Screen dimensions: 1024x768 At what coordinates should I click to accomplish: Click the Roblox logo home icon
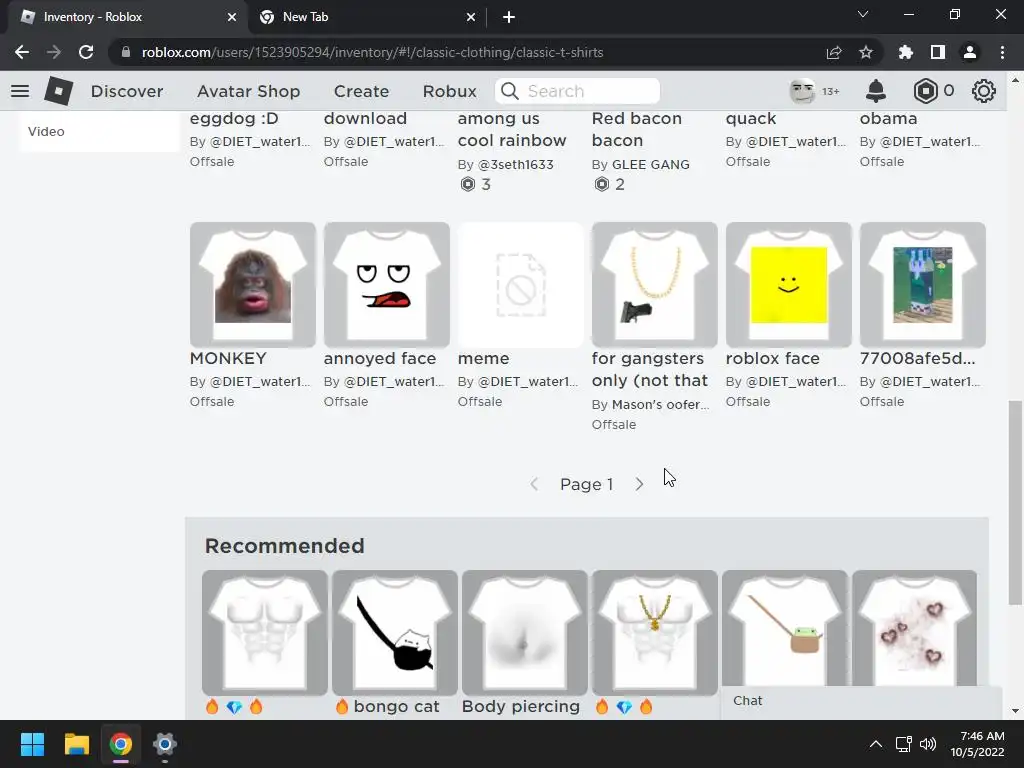[59, 91]
